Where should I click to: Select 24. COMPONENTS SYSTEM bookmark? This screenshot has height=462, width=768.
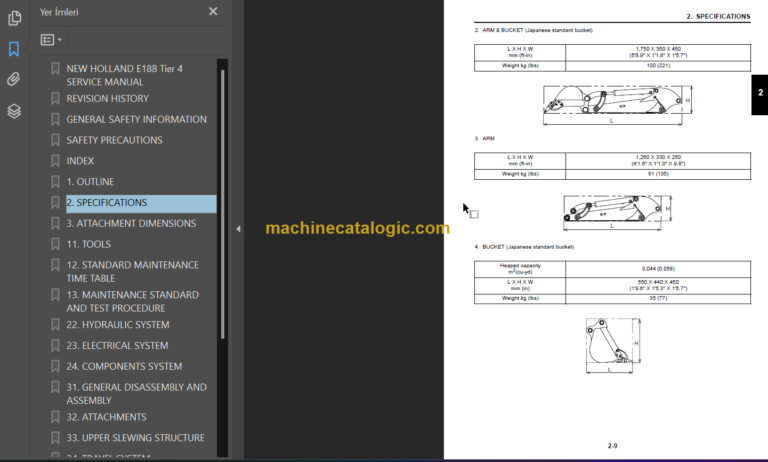(x=124, y=366)
